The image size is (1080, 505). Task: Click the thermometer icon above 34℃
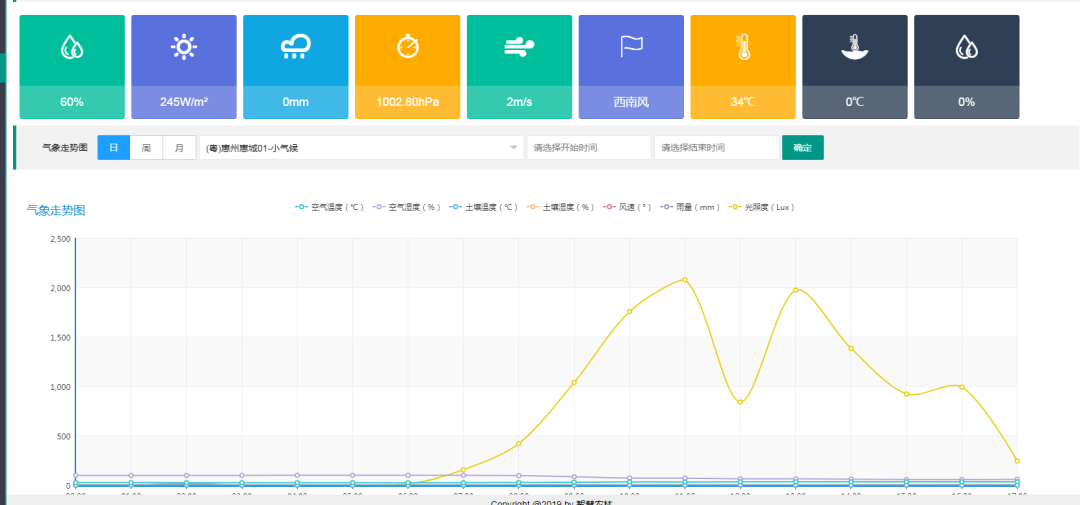[x=743, y=47]
